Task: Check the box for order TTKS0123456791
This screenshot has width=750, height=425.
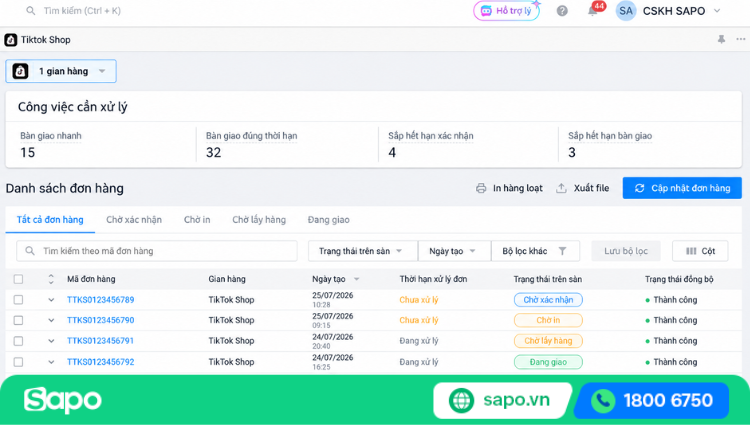Action: [x=18, y=341]
